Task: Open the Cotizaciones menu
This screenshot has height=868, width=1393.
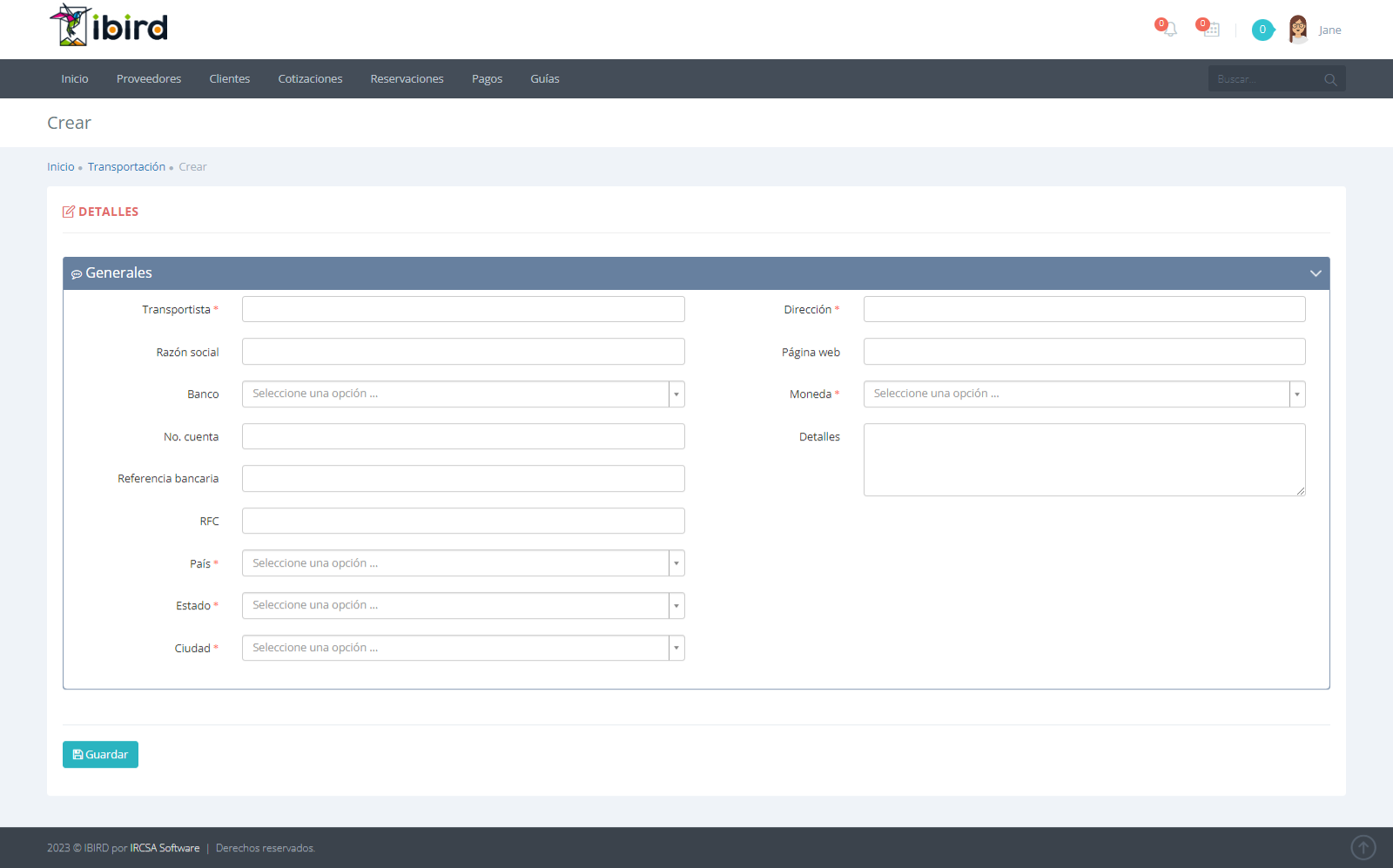Action: 310,79
